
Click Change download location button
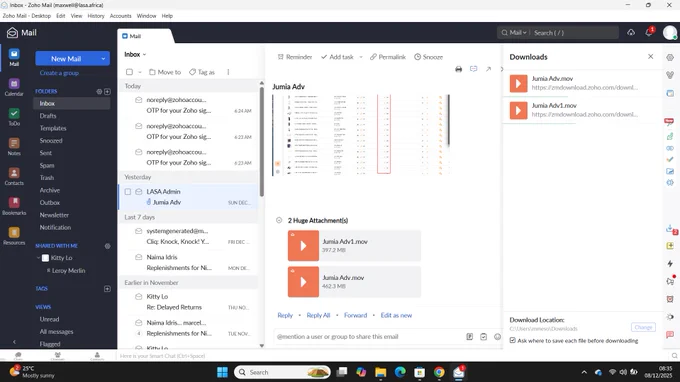coord(643,327)
